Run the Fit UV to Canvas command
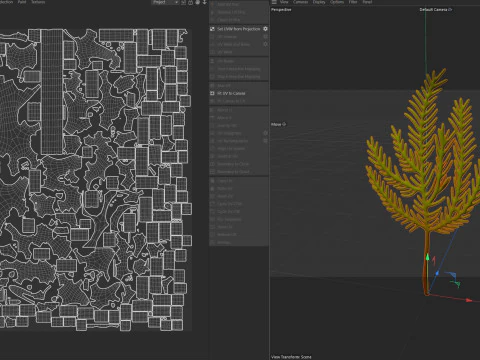This screenshot has height=360, width=480. click(x=239, y=93)
